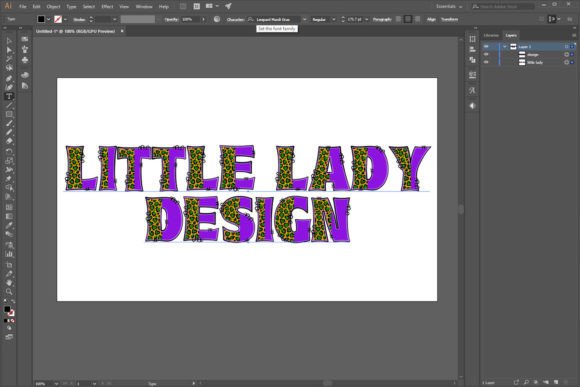Open the zoom level dropdown in status bar
Viewport: 580px width, 387px height.
coord(56,384)
